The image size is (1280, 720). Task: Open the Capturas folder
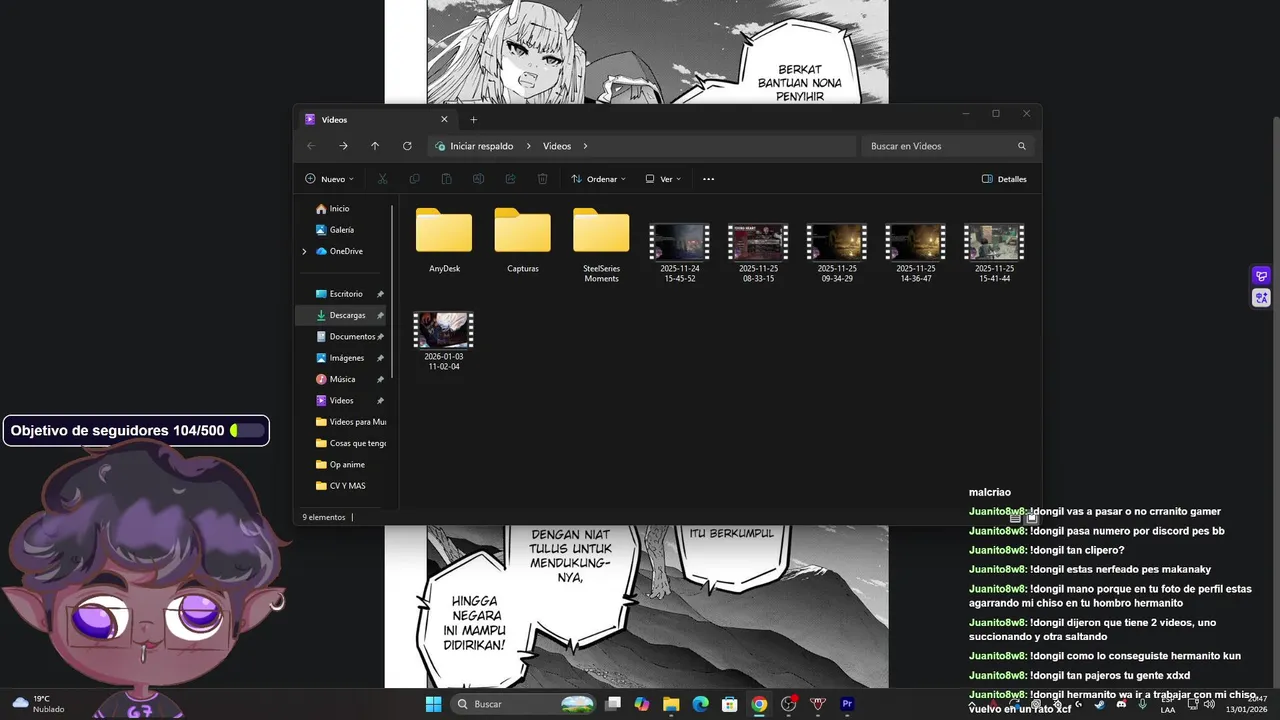[x=522, y=240]
